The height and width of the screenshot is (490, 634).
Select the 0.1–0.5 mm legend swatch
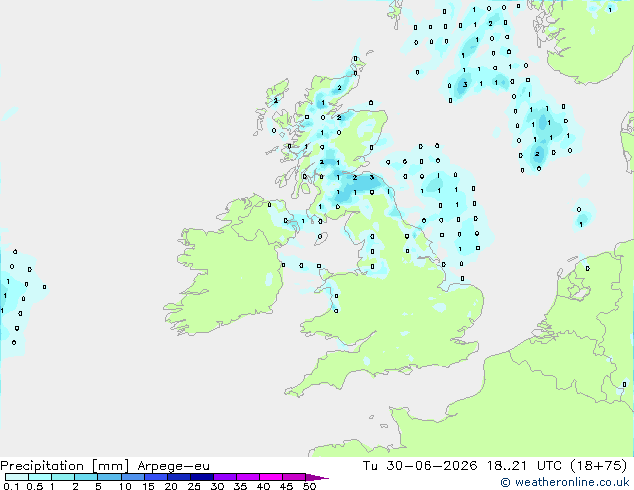pyautogui.click(x=17, y=477)
